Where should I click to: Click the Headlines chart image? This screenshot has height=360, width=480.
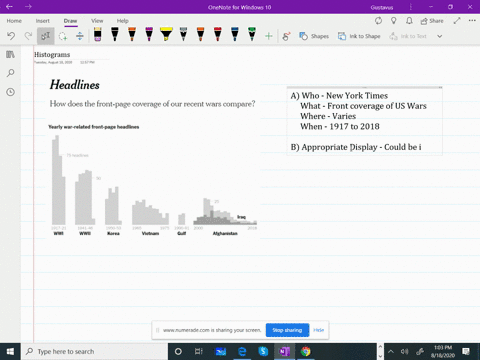[x=153, y=157]
